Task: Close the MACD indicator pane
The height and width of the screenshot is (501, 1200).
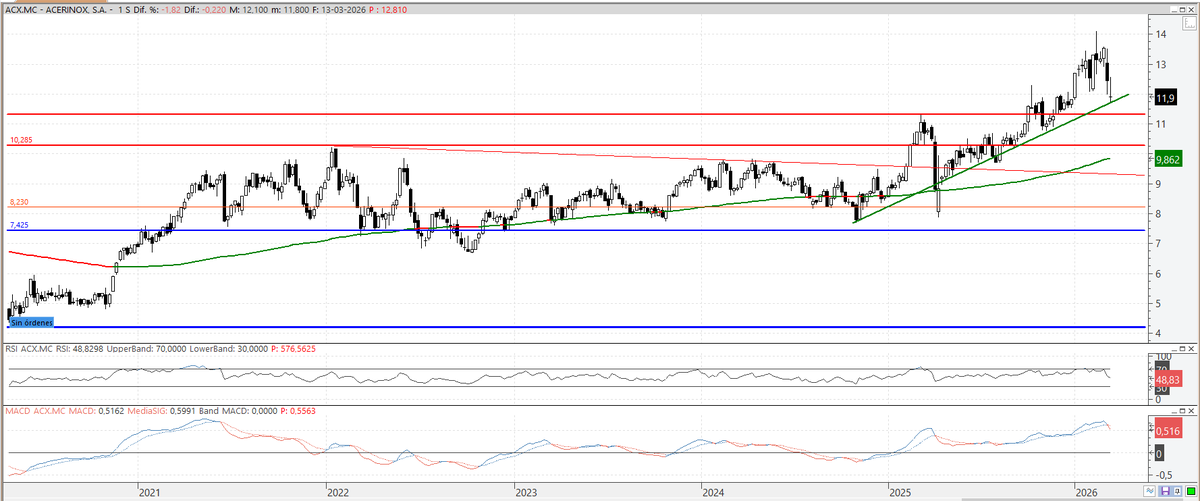Action: [x=1191, y=411]
